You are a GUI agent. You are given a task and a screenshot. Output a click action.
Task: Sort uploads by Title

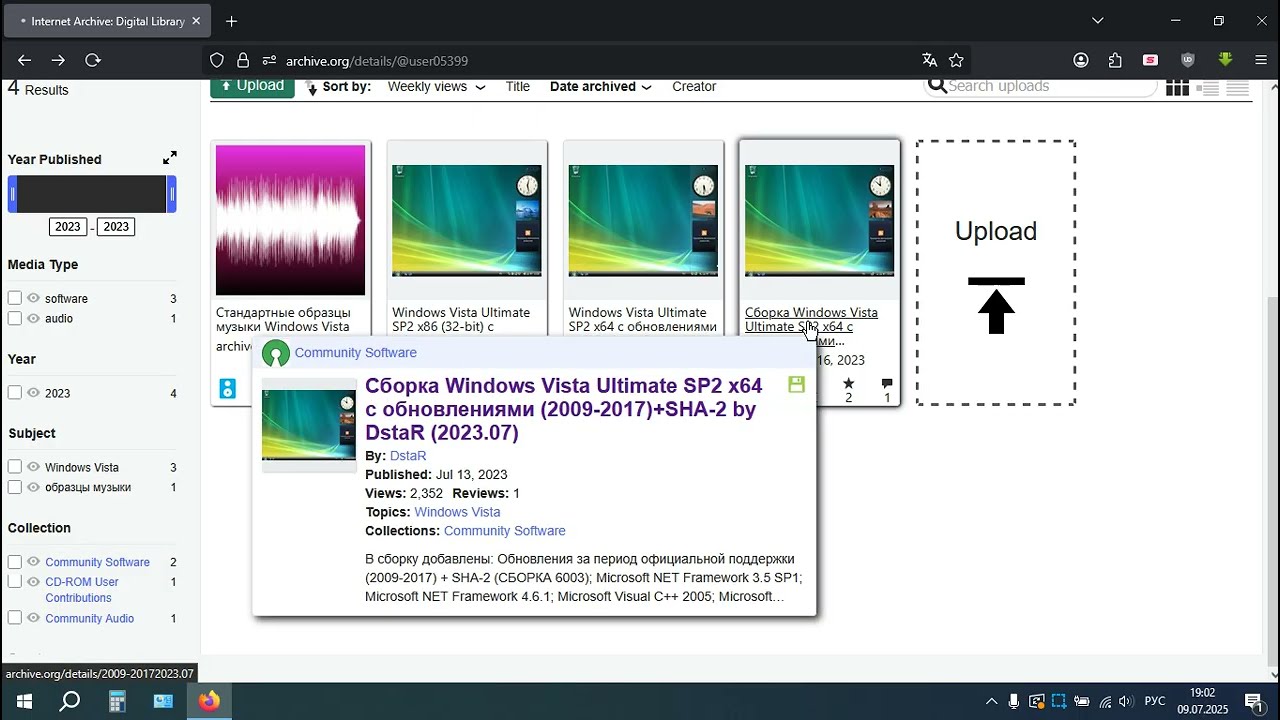click(518, 87)
